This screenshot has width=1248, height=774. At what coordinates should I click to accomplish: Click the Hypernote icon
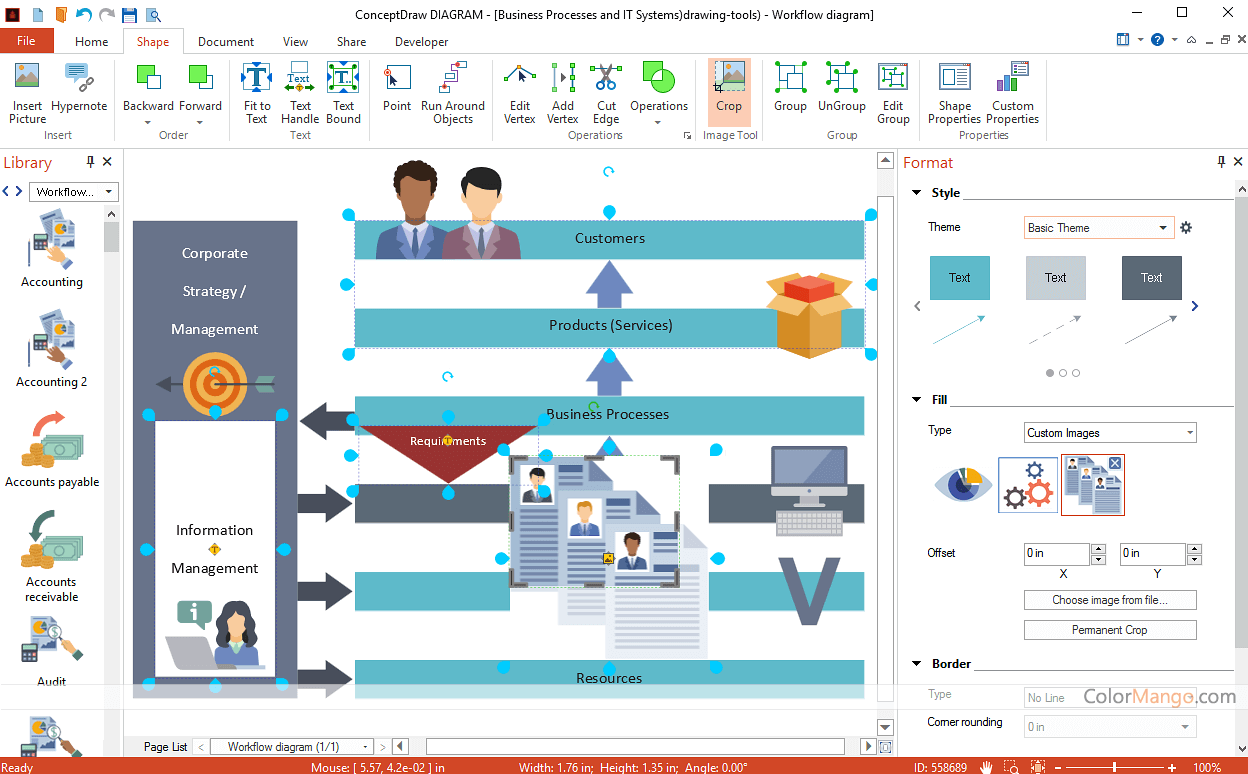78,90
